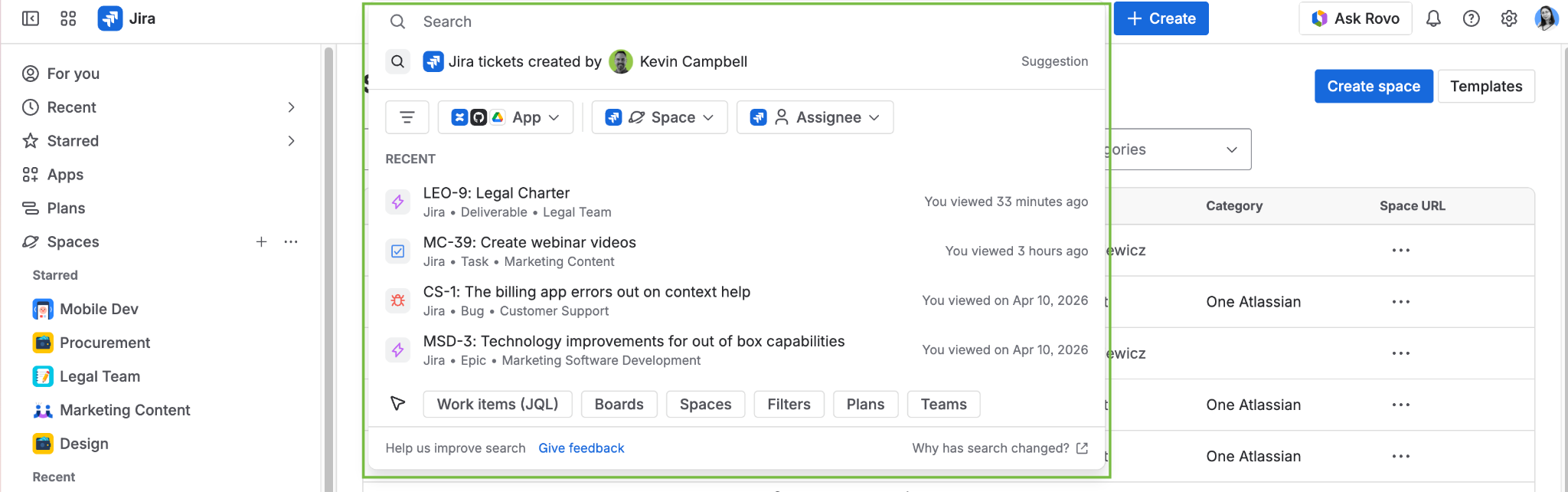Click the Procurement space icon
Image resolution: width=1568 pixels, height=492 pixels.
coord(43,343)
